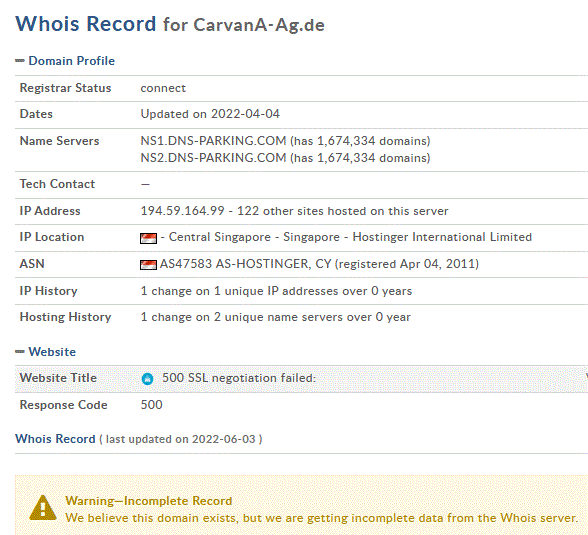Image resolution: width=588 pixels, height=535 pixels.
Task: Click the 500 SSL negotiation failed title
Action: [x=239, y=378]
